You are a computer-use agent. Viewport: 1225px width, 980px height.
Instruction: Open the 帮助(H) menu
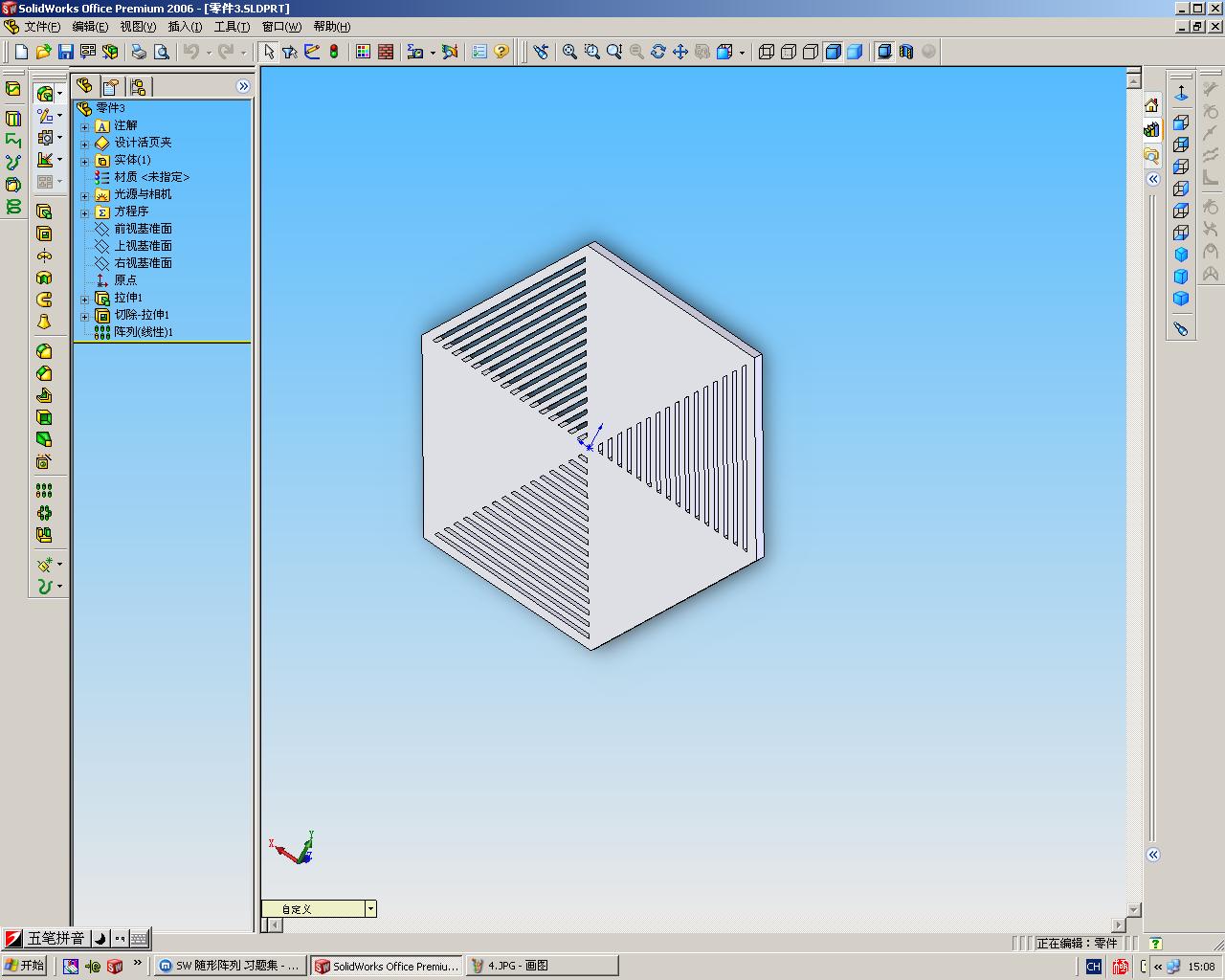(x=332, y=27)
